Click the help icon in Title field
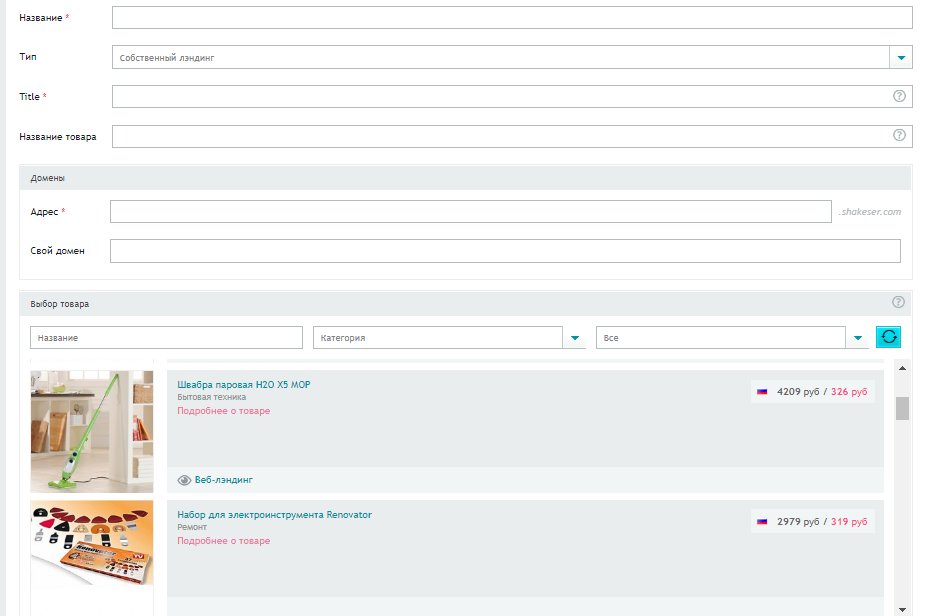The width and height of the screenshot is (926, 616). point(898,96)
